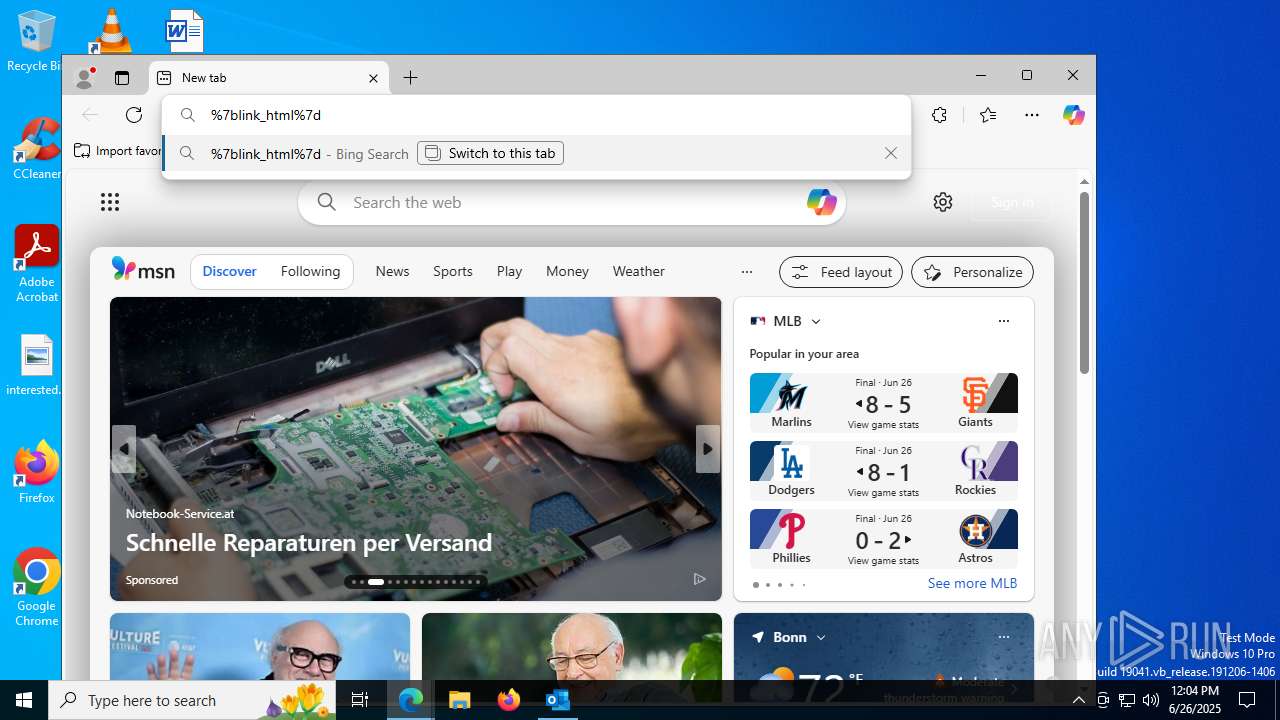Select the Following tab
This screenshot has width=1280, height=720.
(x=310, y=271)
